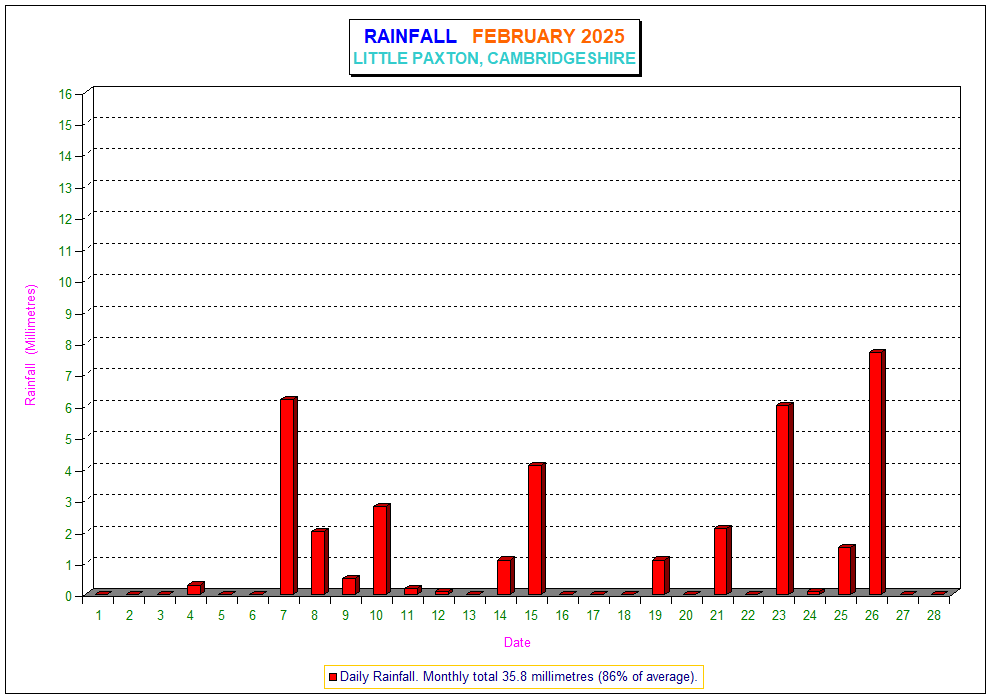Click y-axis value label '8'
This screenshot has height=698, width=991.
69,345
